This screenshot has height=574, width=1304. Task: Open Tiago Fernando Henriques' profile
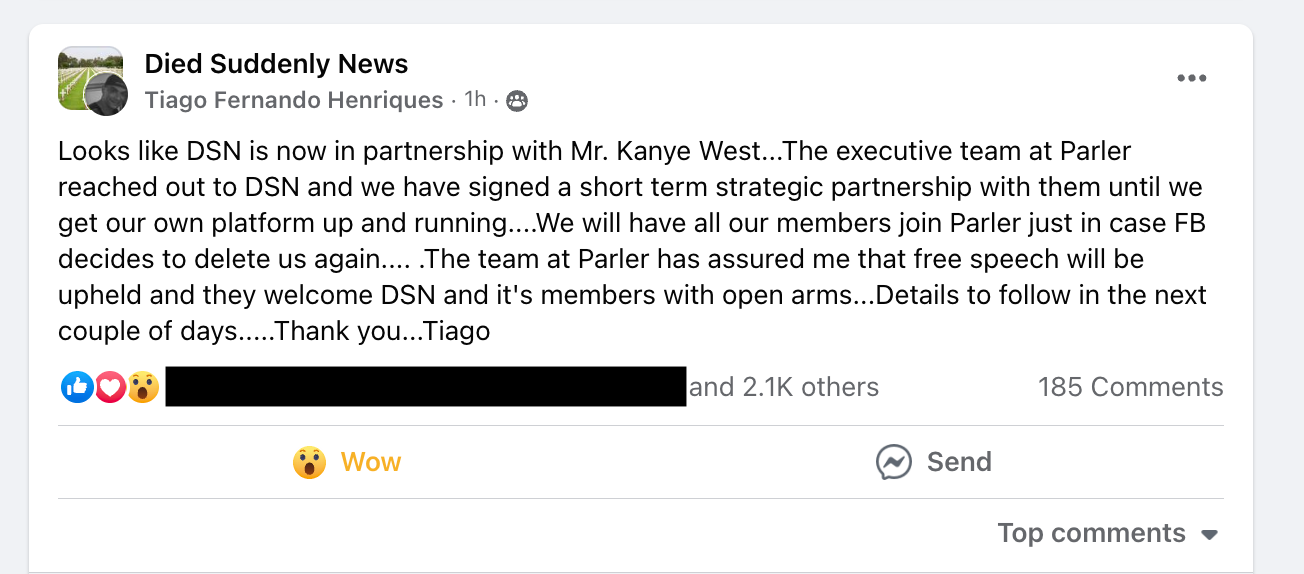(x=293, y=100)
